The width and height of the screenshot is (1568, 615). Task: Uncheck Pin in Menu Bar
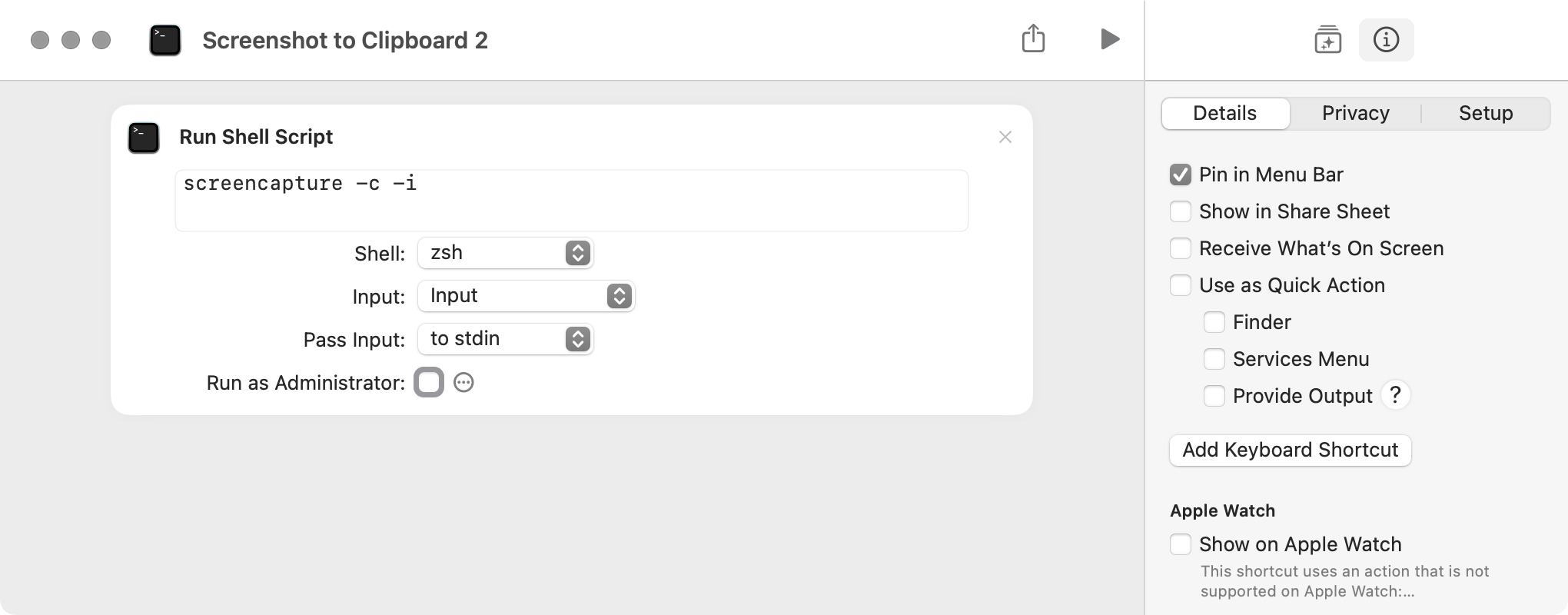pos(1180,175)
